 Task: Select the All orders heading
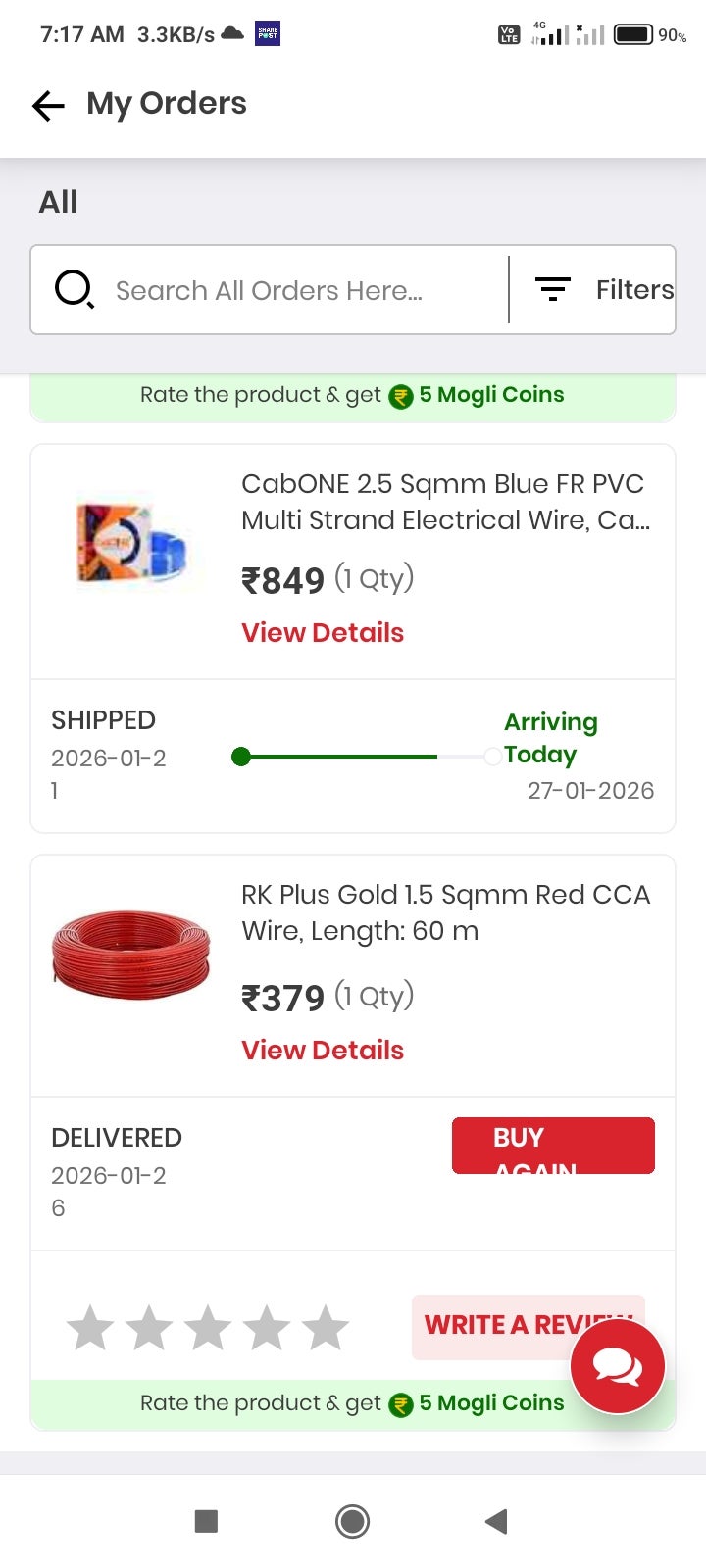click(58, 202)
